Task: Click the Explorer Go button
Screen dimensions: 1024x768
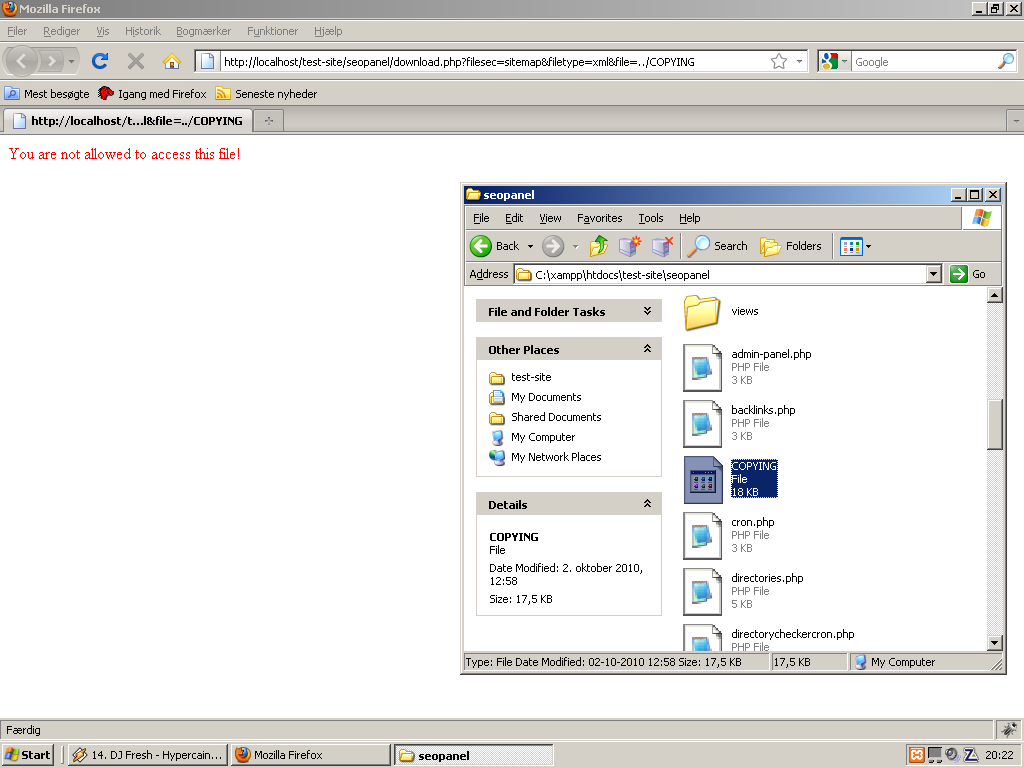Action: [x=968, y=274]
